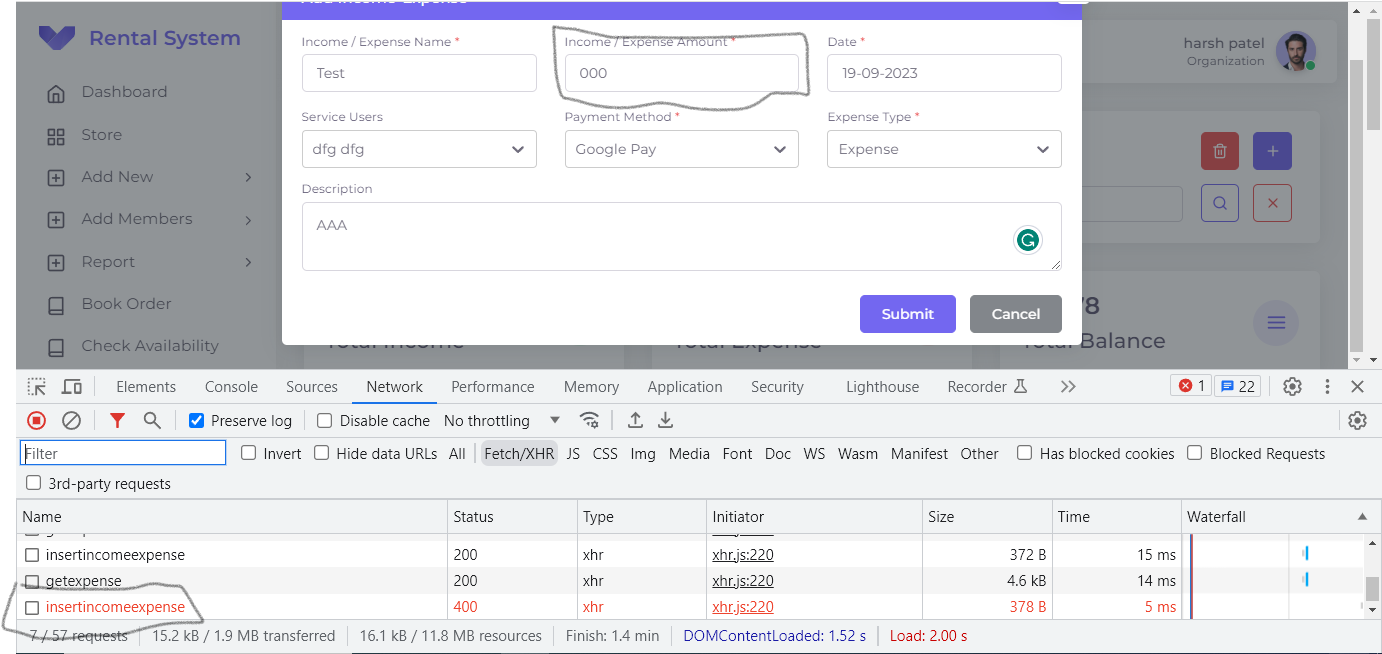The width and height of the screenshot is (1382, 654).
Task: Click the Income / Expense Amount field
Action: (681, 73)
